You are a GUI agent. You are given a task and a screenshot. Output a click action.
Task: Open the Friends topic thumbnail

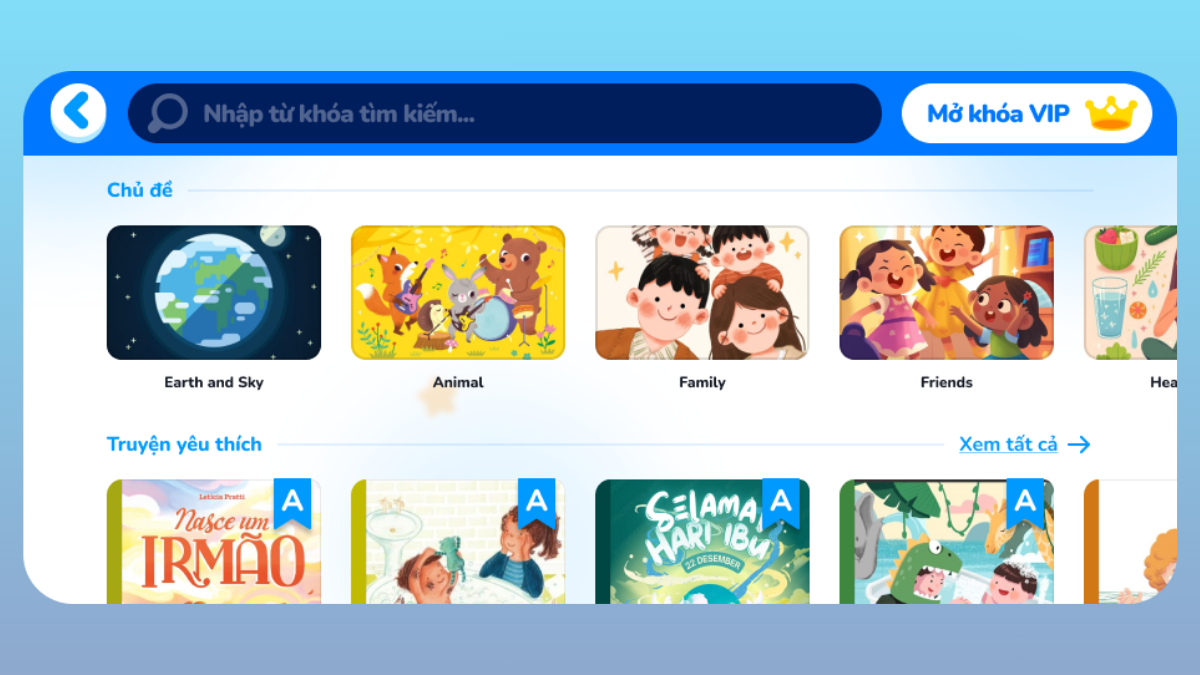[x=946, y=292]
